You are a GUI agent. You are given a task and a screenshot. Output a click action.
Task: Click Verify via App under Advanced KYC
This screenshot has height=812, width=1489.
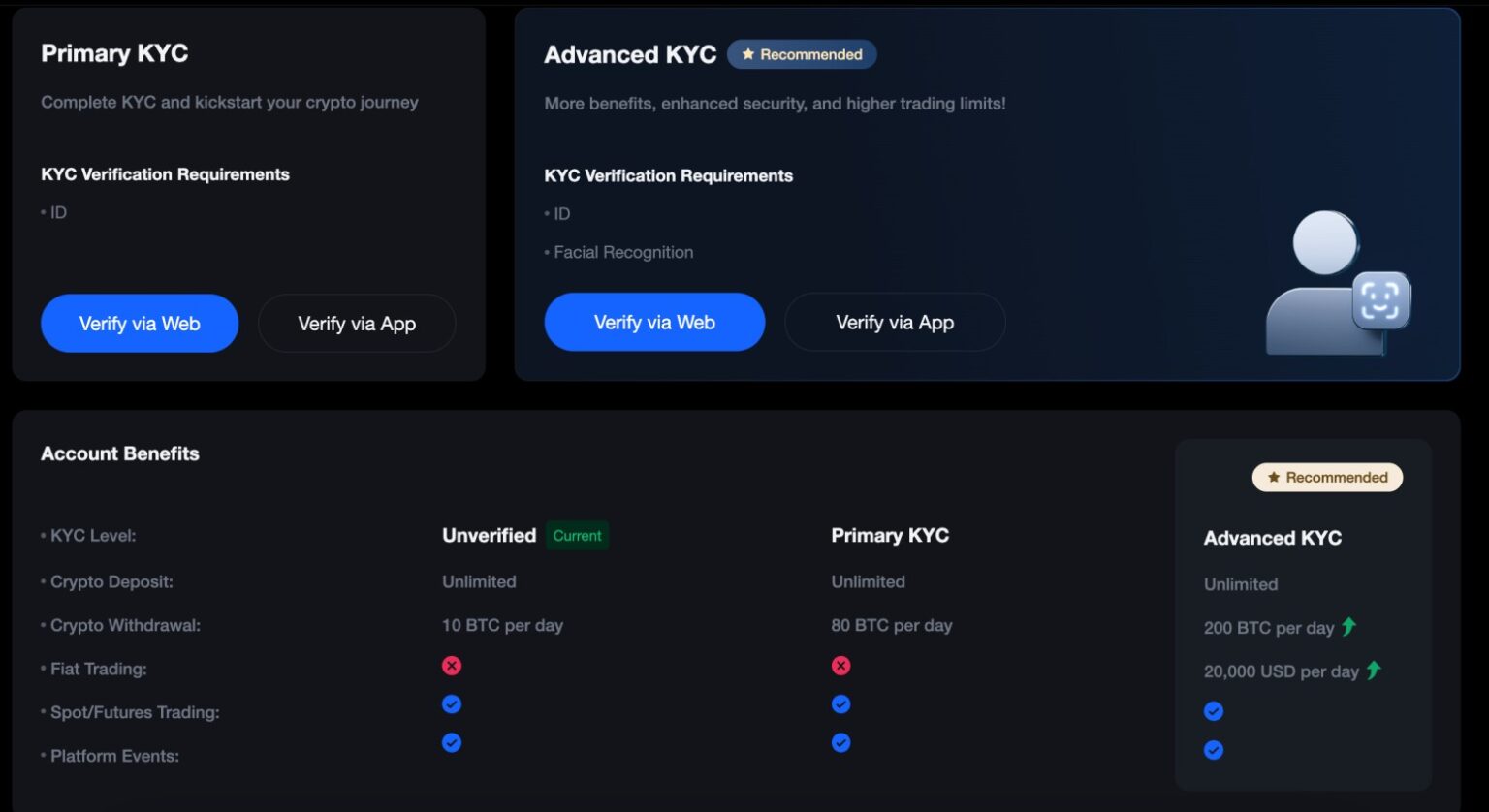(x=894, y=322)
